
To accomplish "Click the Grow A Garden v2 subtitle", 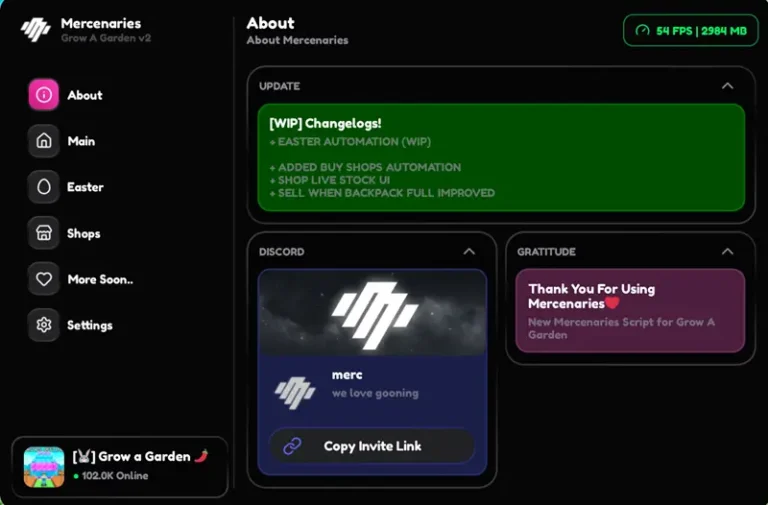I will pyautogui.click(x=106, y=38).
